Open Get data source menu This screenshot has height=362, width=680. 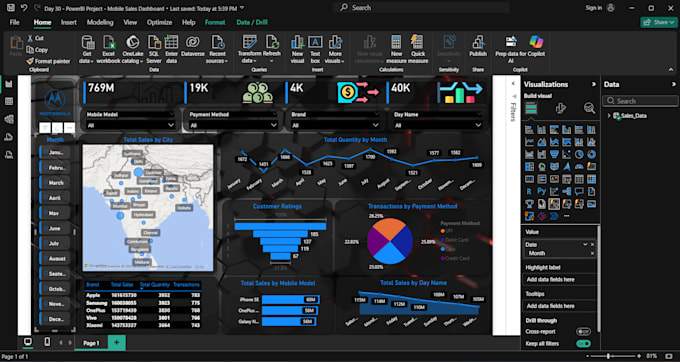point(88,49)
